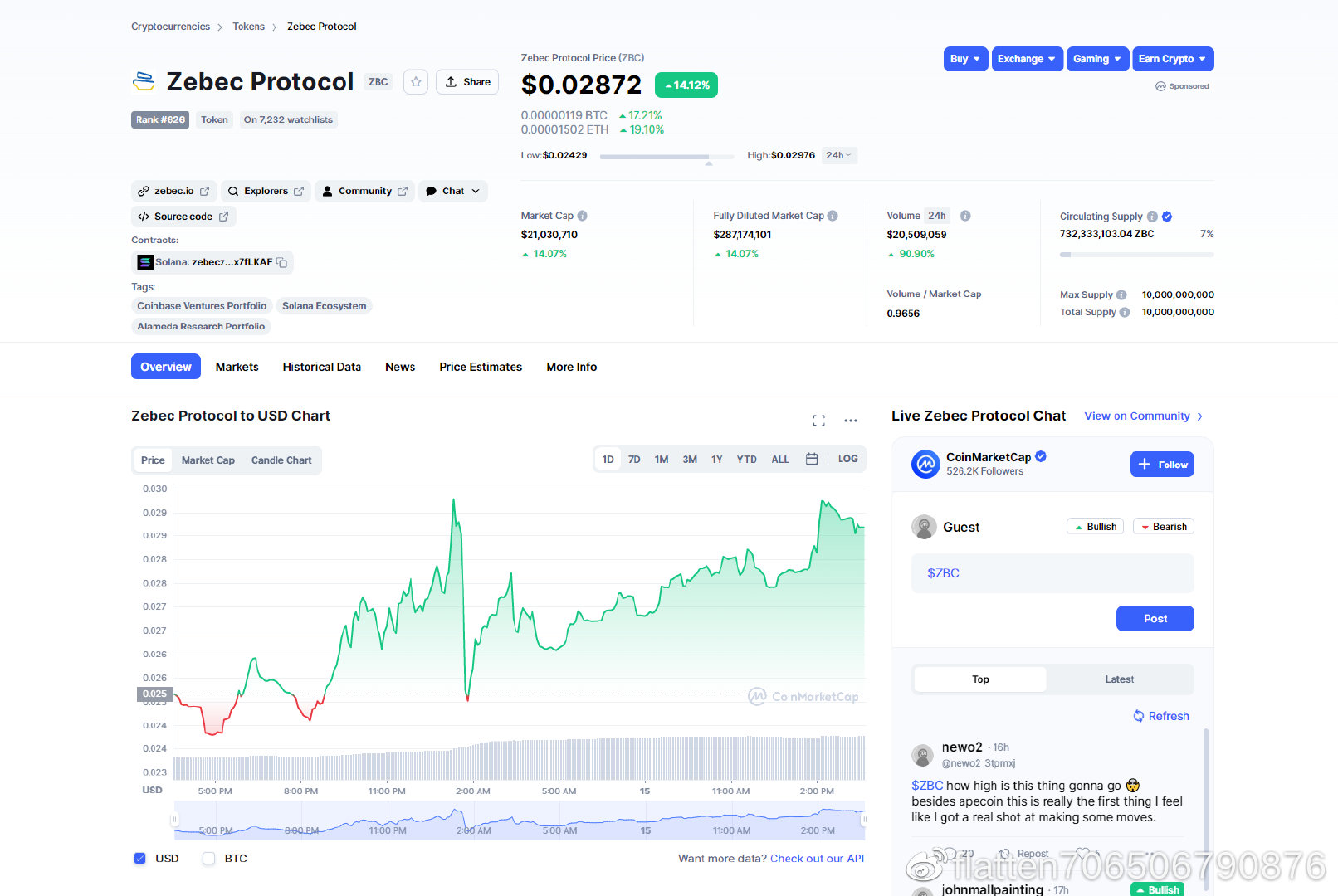Switch chart to Market Cap view
1338x896 pixels.
click(x=208, y=460)
